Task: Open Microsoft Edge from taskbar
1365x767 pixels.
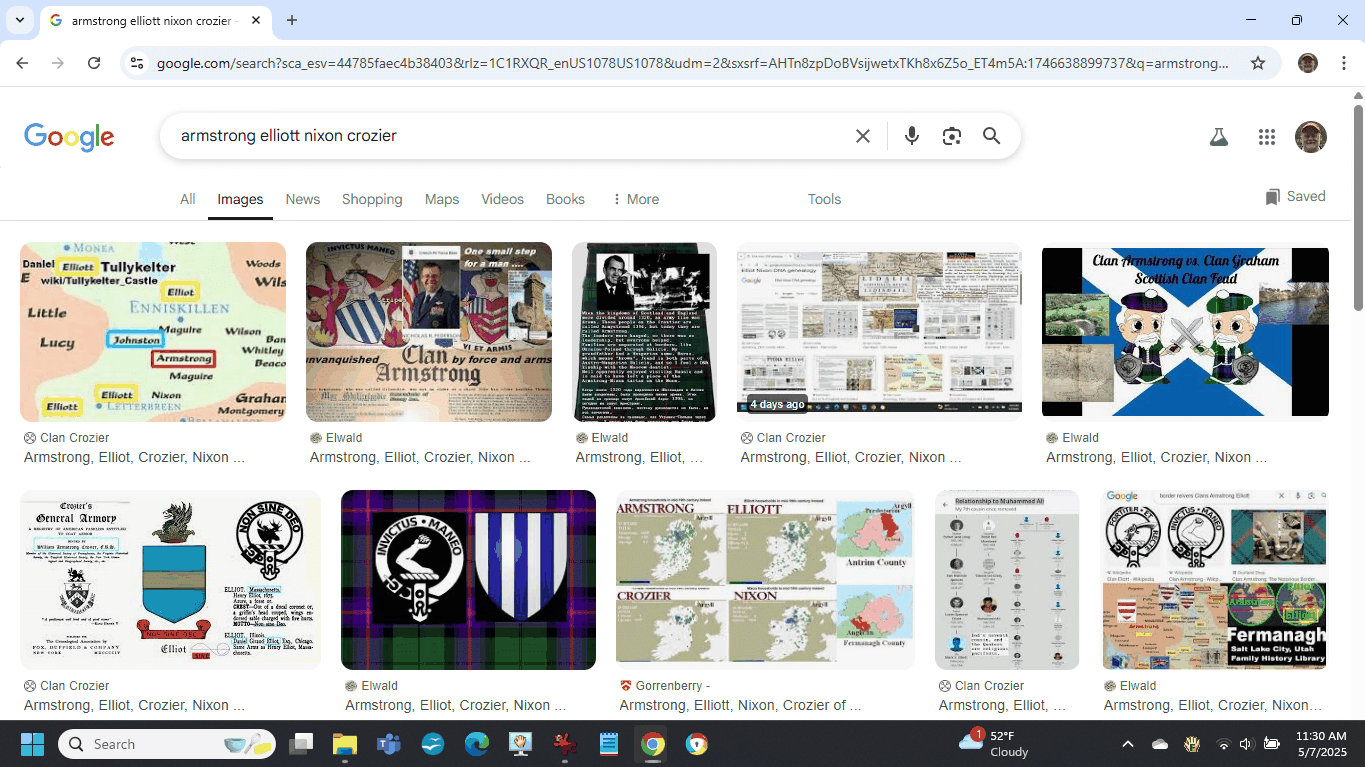Action: click(x=477, y=744)
